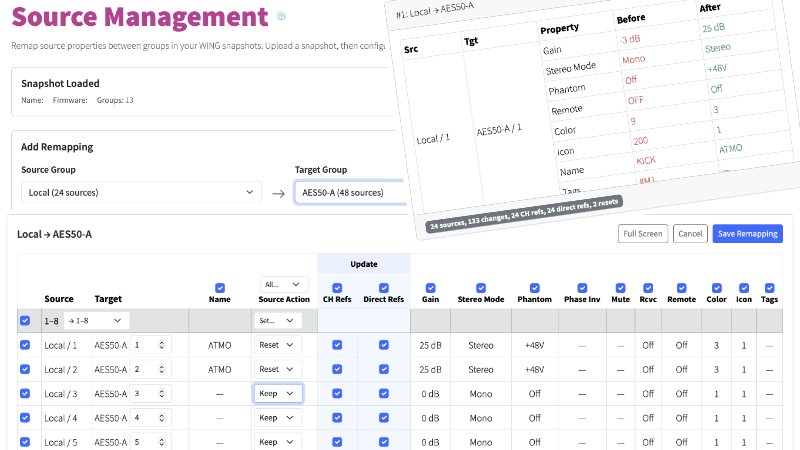Toggle the Local / 3 row checkbox
The width and height of the screenshot is (800, 450).
(x=25, y=393)
